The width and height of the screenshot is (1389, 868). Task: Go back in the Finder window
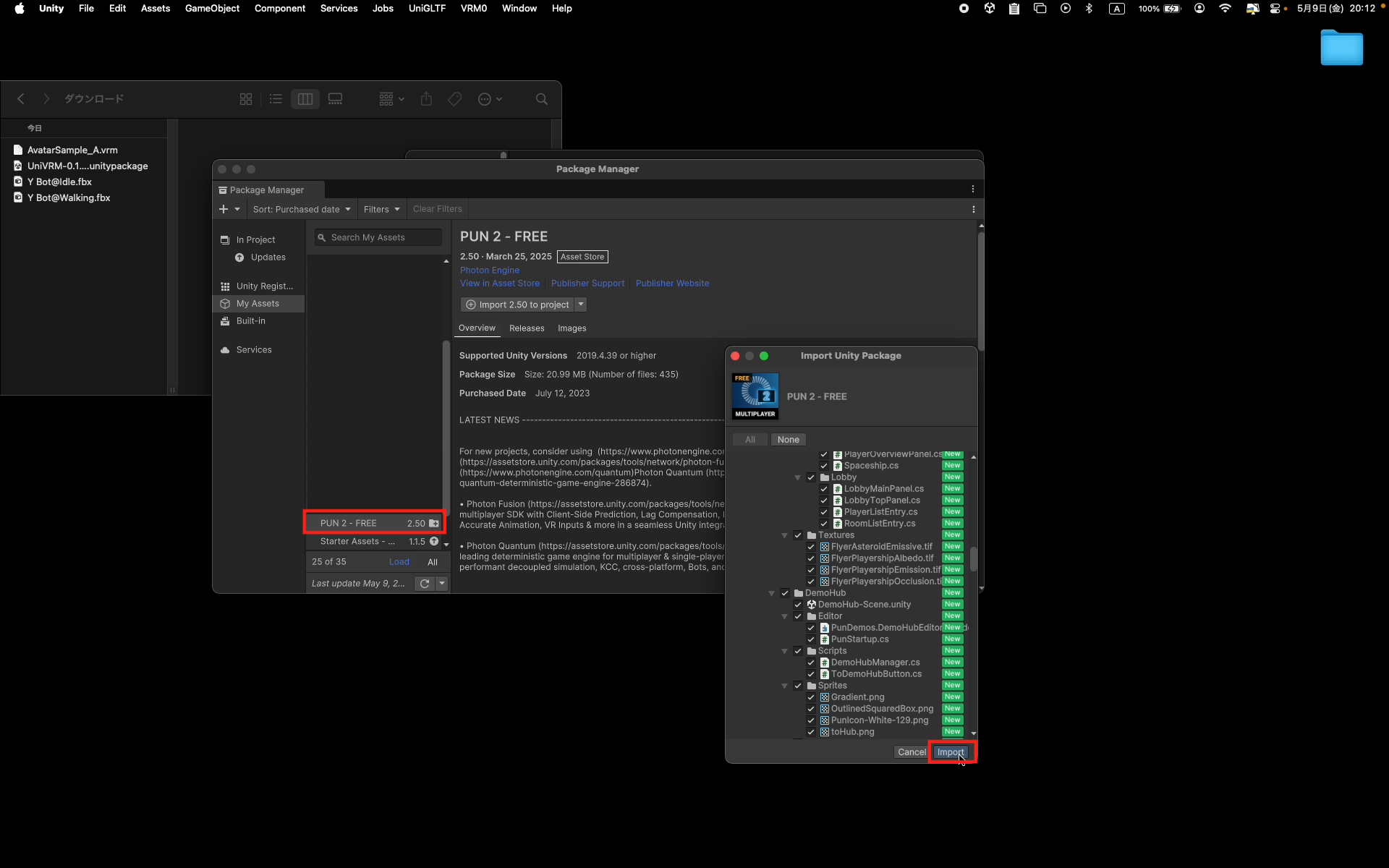tap(21, 99)
